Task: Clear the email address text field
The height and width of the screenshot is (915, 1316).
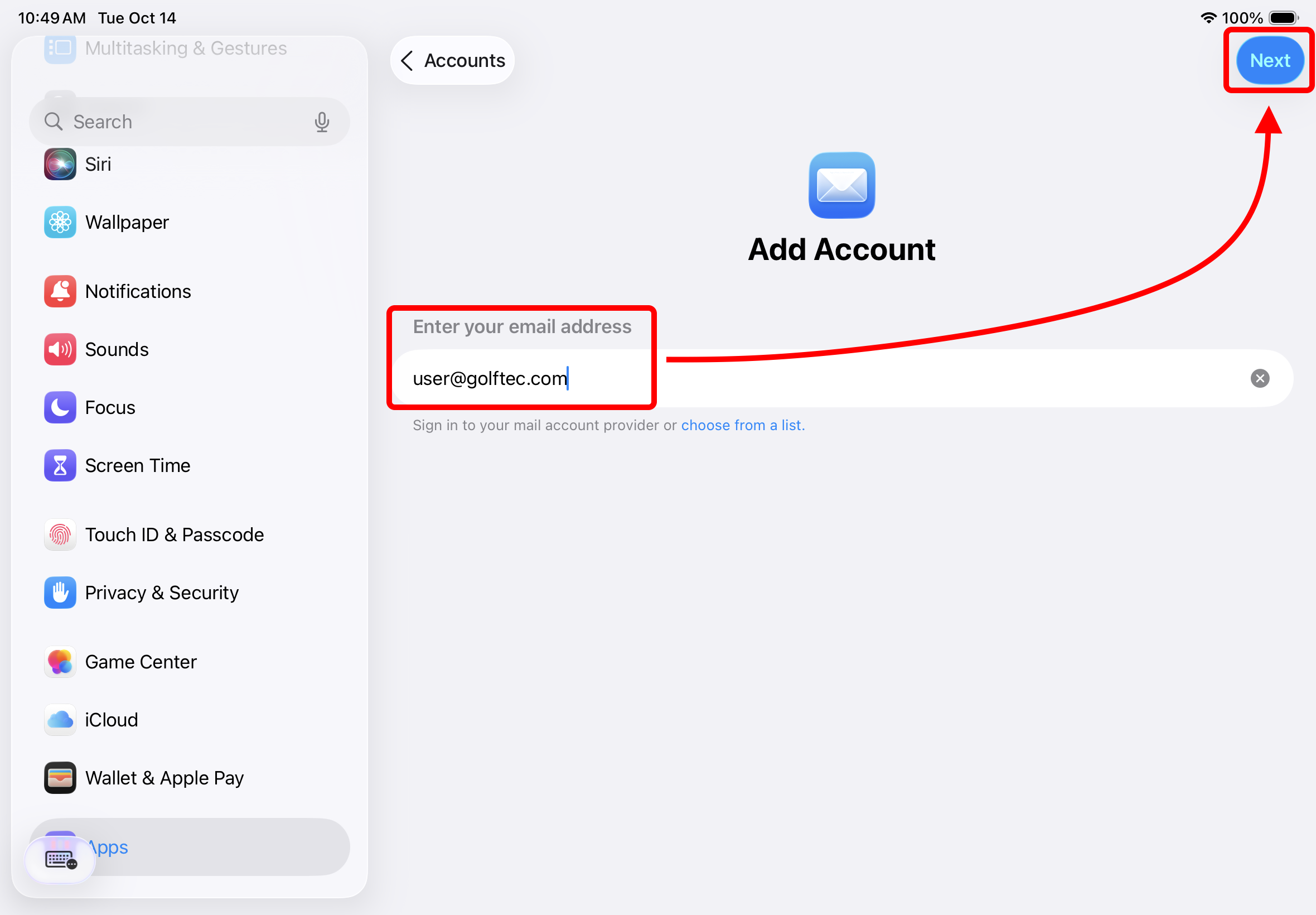Action: 1259,378
